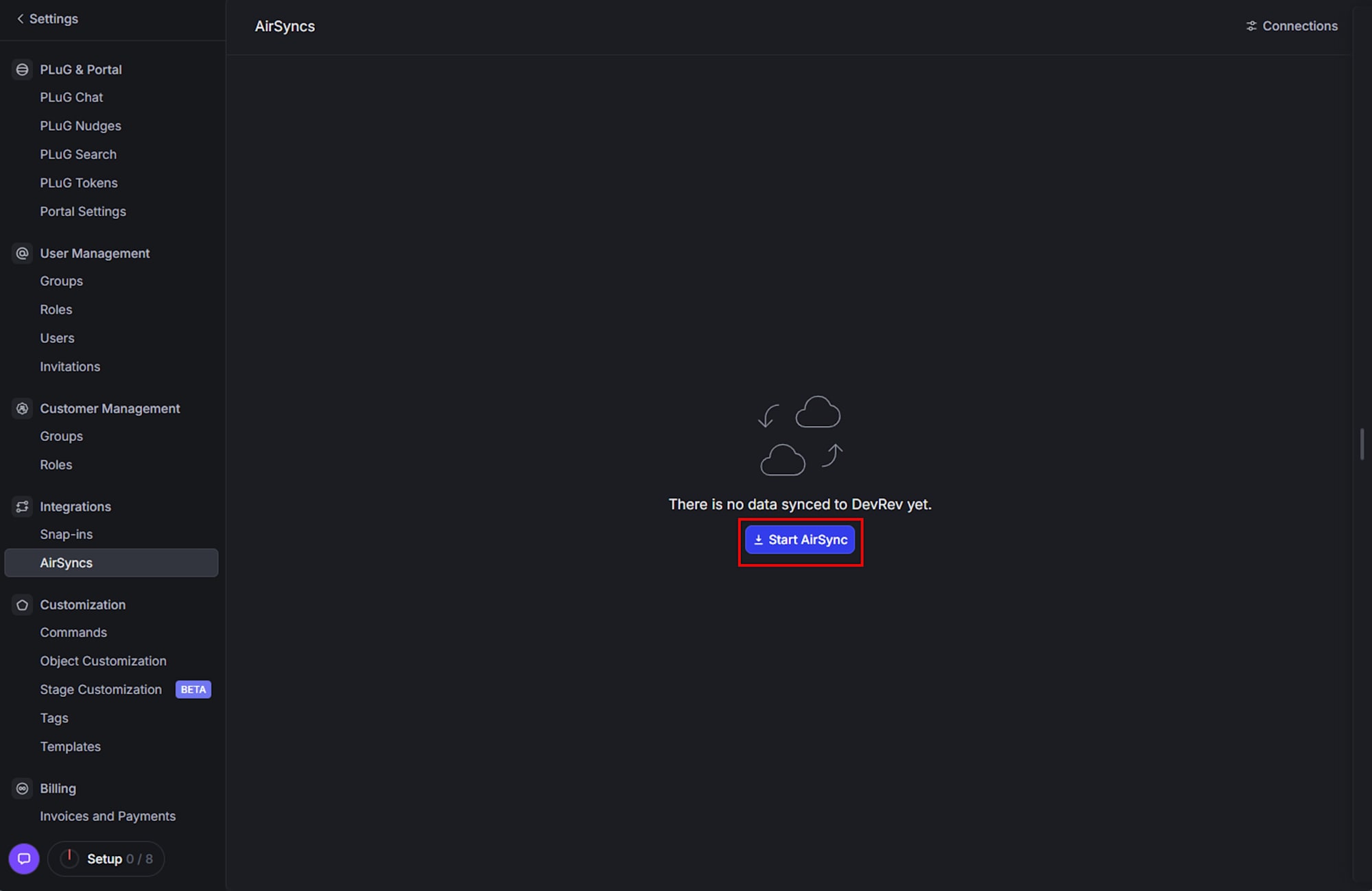1372x891 pixels.
Task: Open Stage Customization with BETA badge
Action: tap(101, 689)
